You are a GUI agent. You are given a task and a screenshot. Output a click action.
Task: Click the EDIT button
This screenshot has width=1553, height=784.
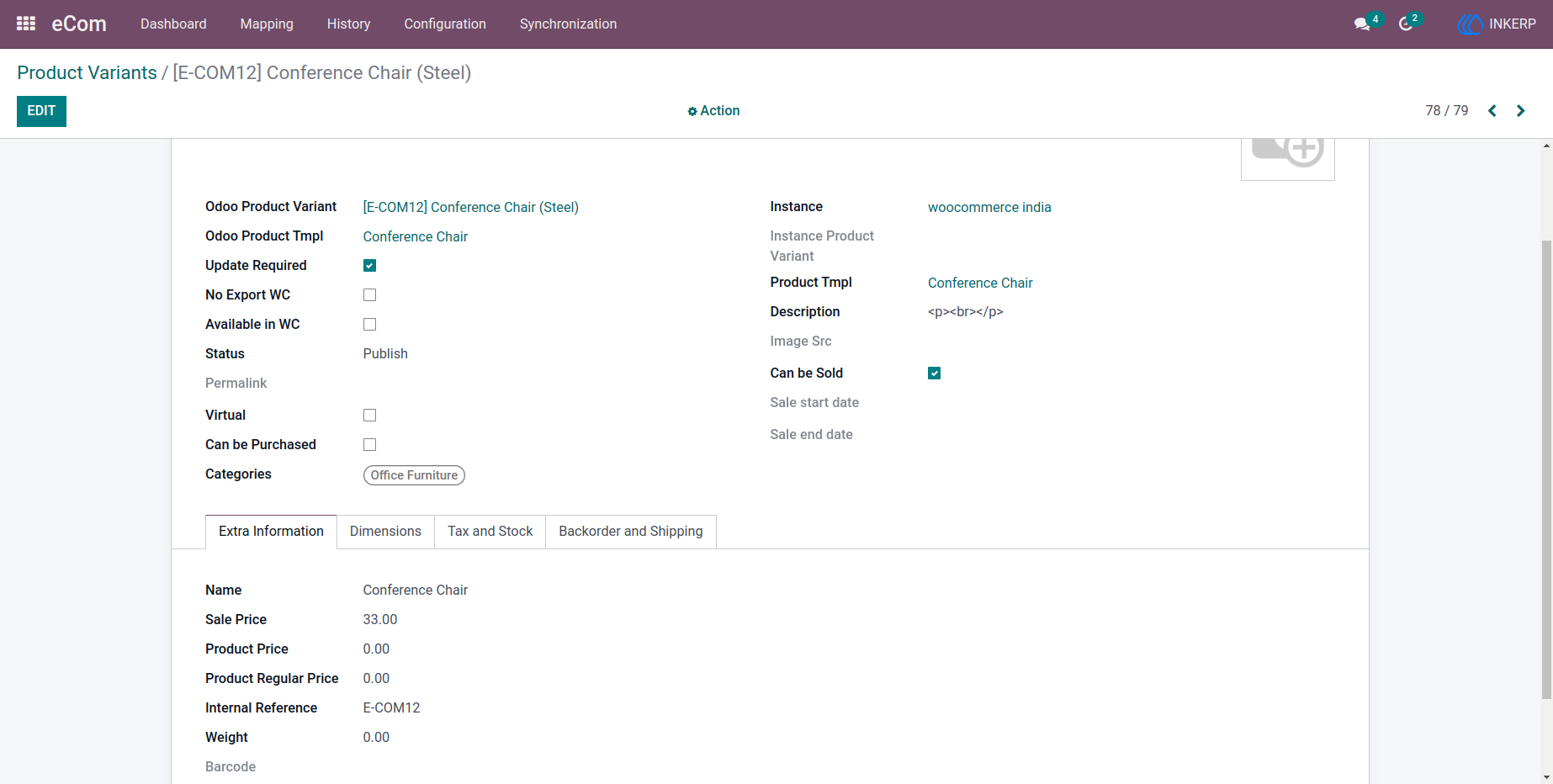pos(41,111)
